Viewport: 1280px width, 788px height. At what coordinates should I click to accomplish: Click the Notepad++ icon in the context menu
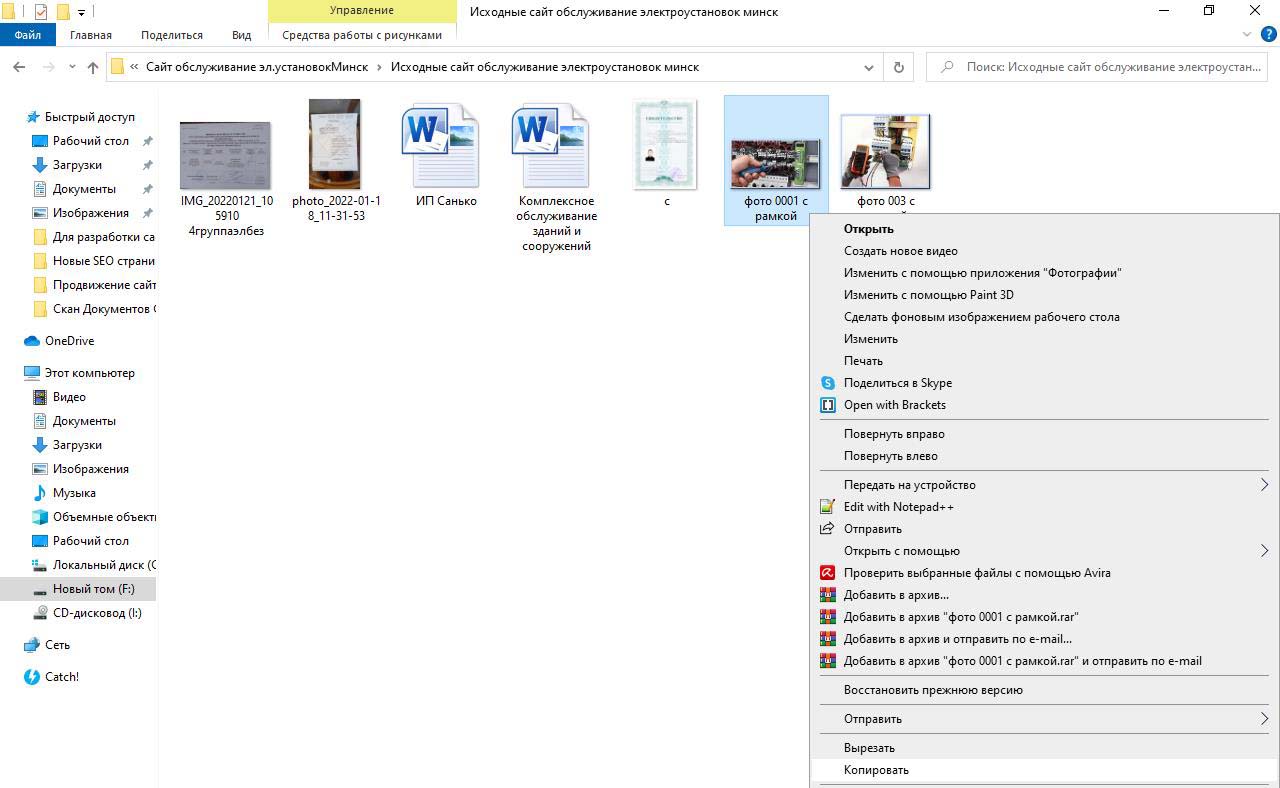click(827, 507)
